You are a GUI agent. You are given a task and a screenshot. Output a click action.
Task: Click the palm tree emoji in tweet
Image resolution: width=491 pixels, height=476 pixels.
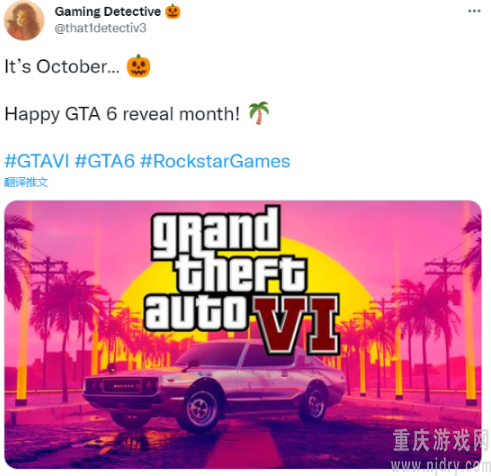pyautogui.click(x=259, y=113)
